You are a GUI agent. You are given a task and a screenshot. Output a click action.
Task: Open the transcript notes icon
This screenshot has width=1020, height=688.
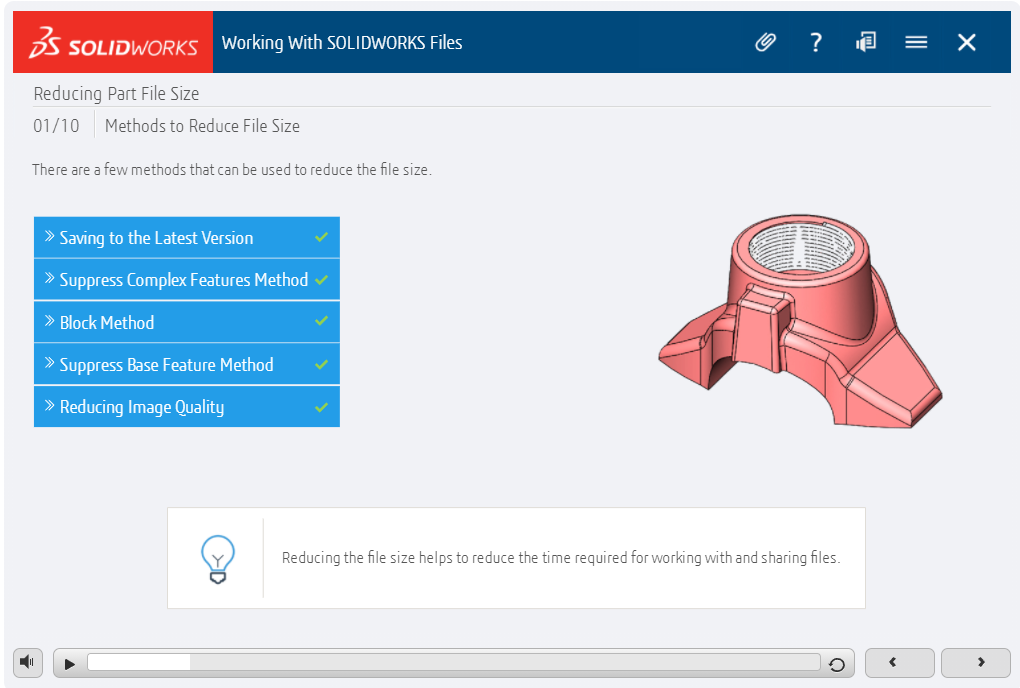pos(866,42)
